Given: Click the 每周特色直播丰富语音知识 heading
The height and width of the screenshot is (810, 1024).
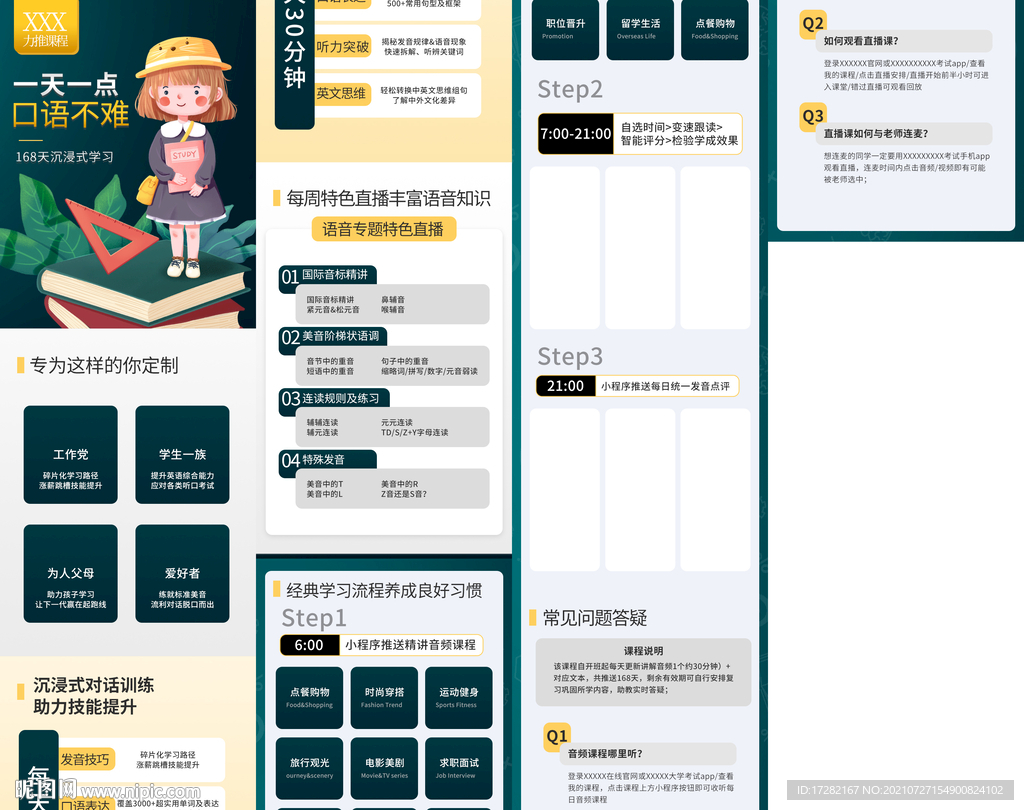Looking at the screenshot, I should (389, 199).
